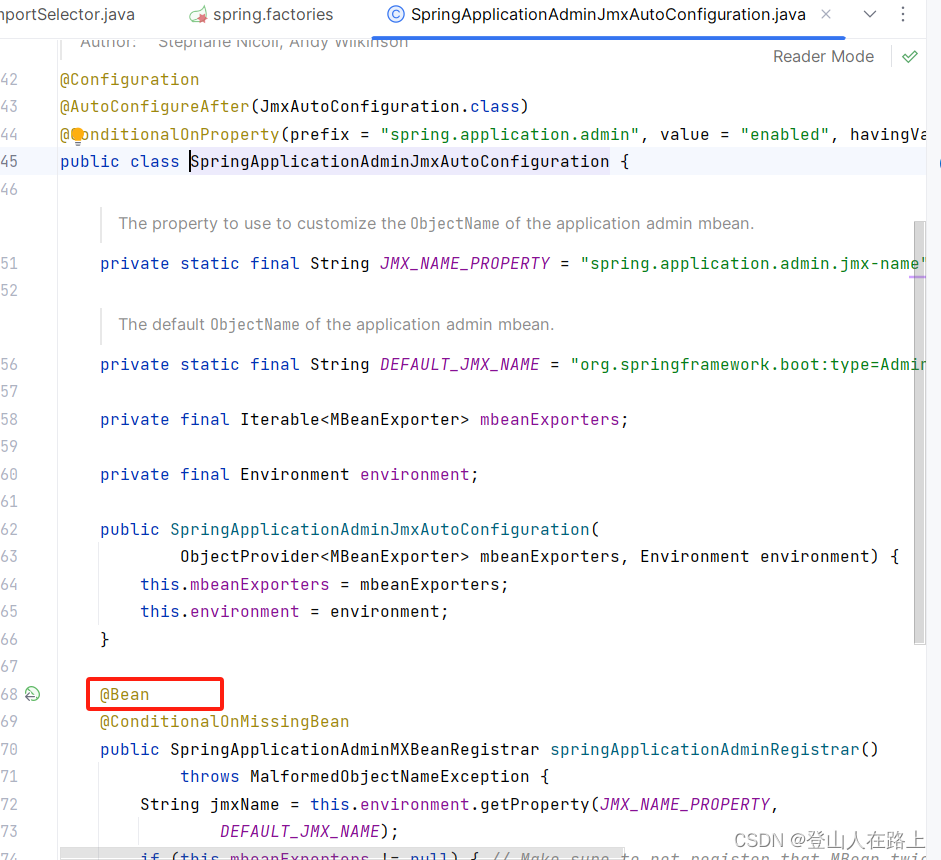941x860 pixels.
Task: Click the SpringApplicationAdminMXBeanRegistrar return type
Action: pos(355,750)
